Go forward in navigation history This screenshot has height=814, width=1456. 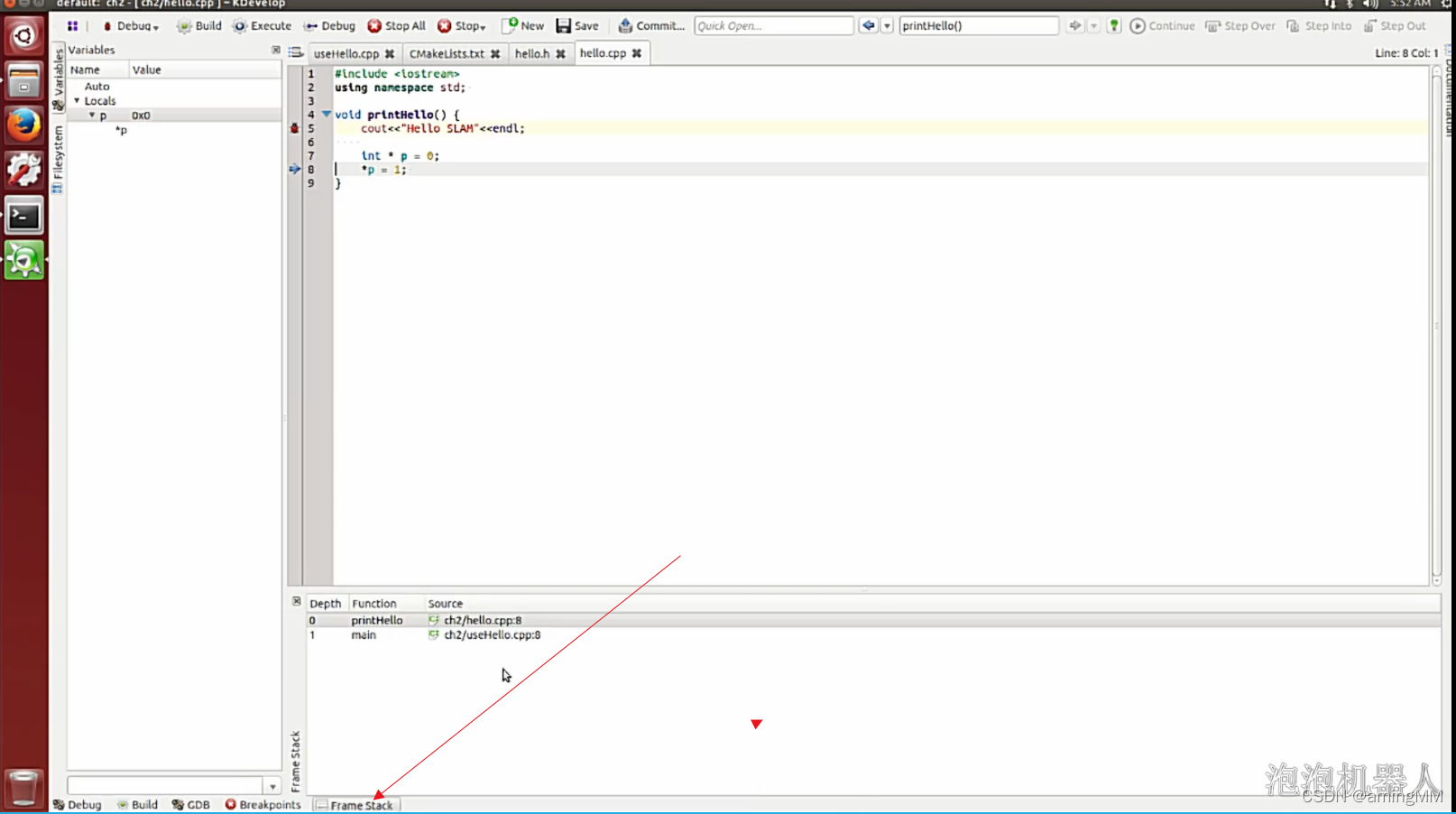click(1074, 26)
